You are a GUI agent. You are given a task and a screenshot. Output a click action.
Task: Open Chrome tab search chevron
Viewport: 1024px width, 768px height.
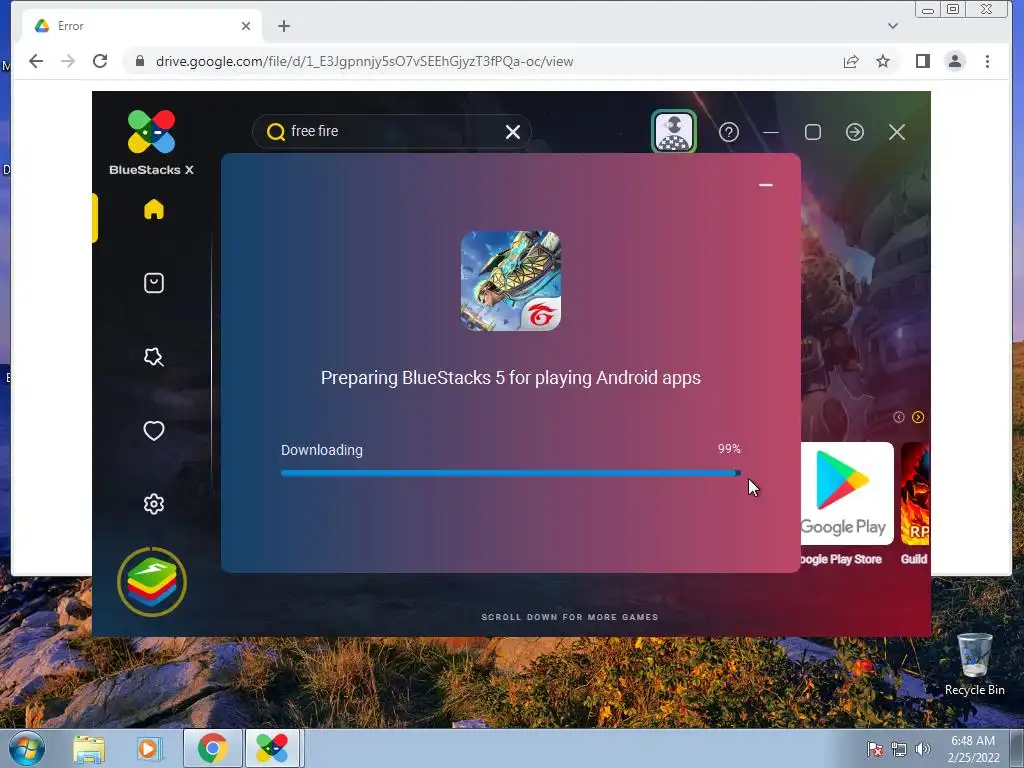pyautogui.click(x=893, y=26)
